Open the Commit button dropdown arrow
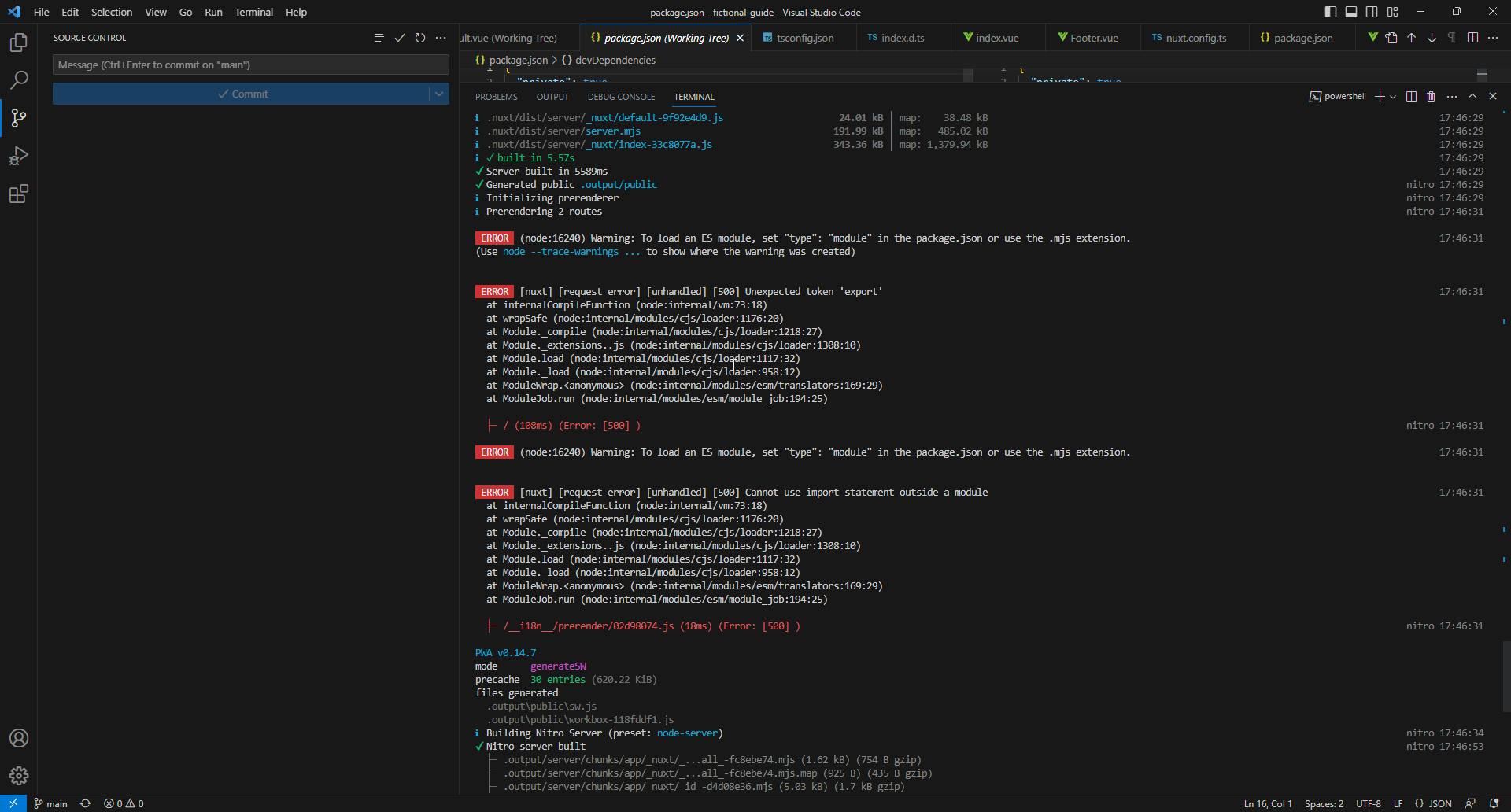The width and height of the screenshot is (1511, 812). pos(439,94)
